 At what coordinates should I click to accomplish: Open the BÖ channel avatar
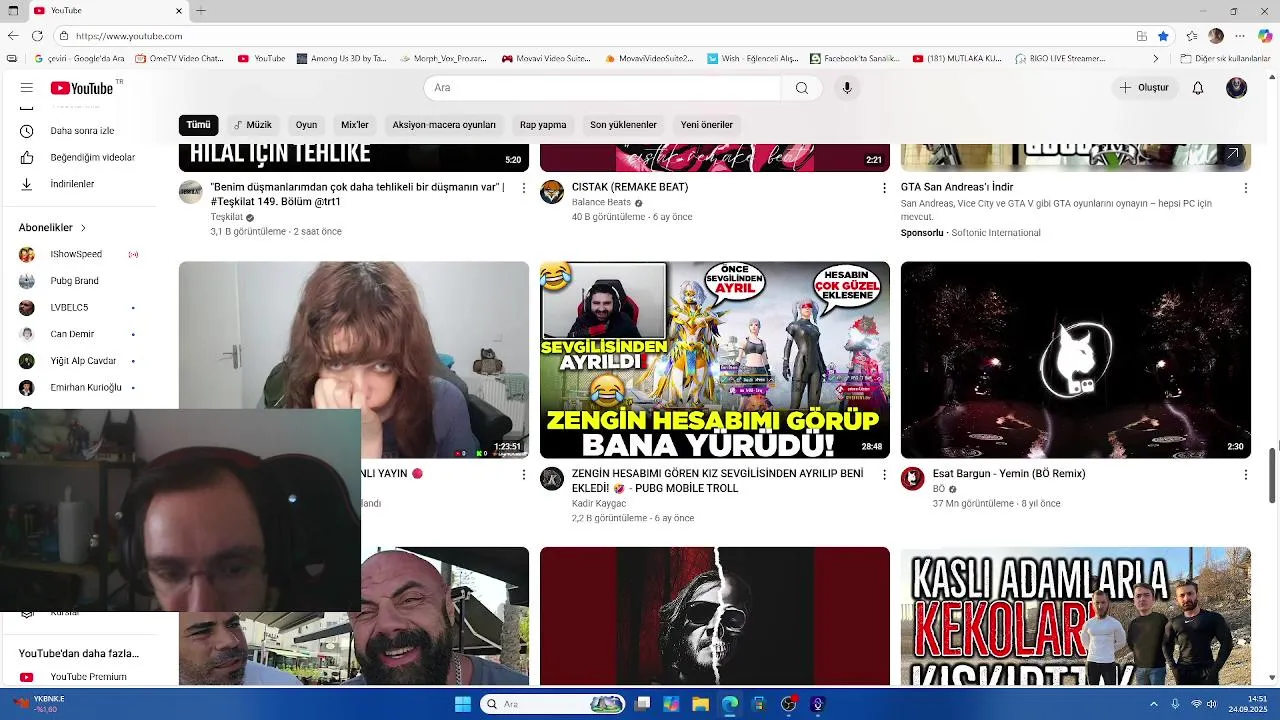[913, 479]
